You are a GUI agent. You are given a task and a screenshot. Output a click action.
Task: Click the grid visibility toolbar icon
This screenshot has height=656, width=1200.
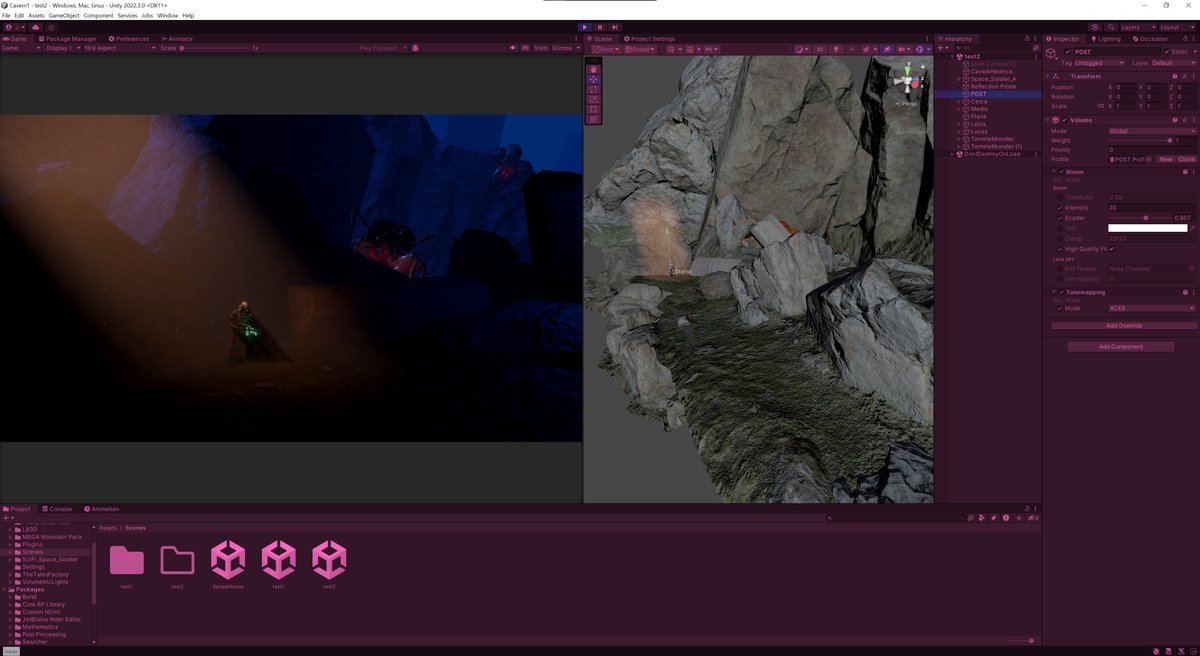point(672,48)
